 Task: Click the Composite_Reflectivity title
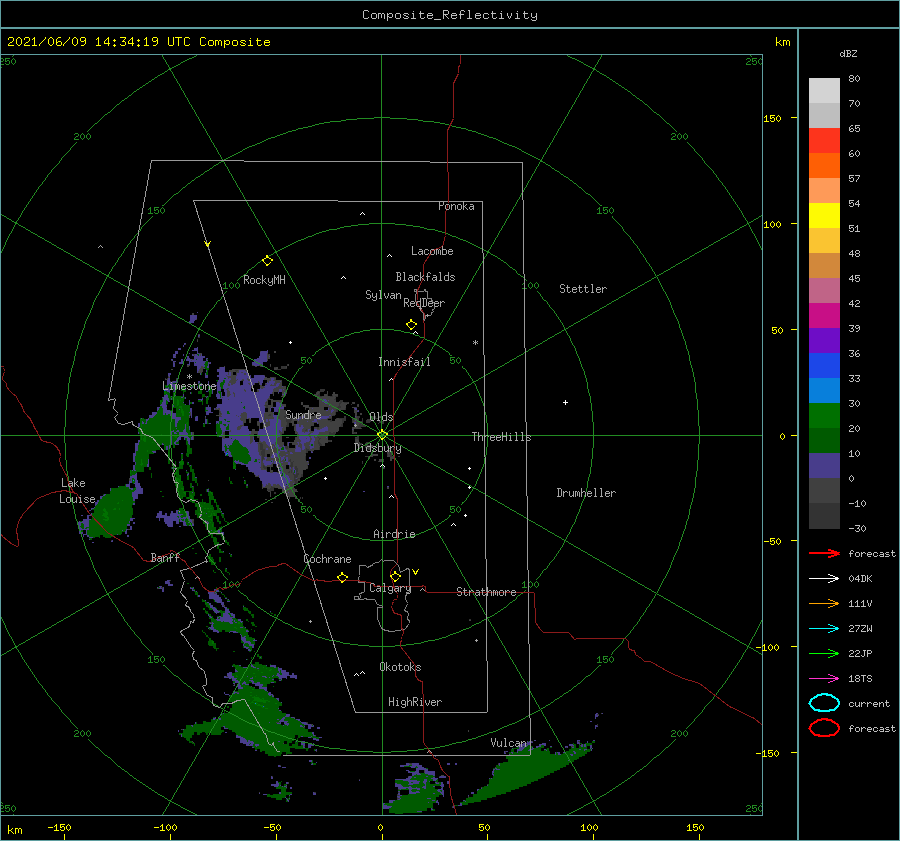[x=450, y=15]
